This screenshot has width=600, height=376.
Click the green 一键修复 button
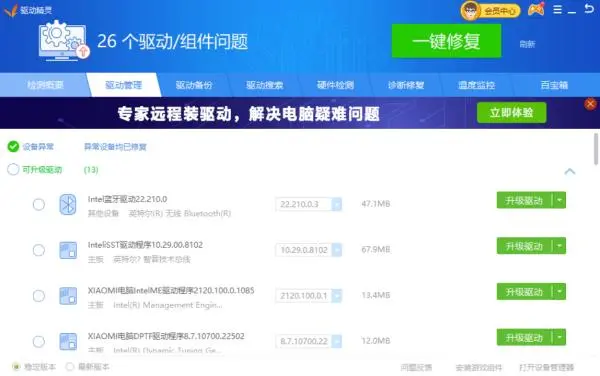(447, 41)
